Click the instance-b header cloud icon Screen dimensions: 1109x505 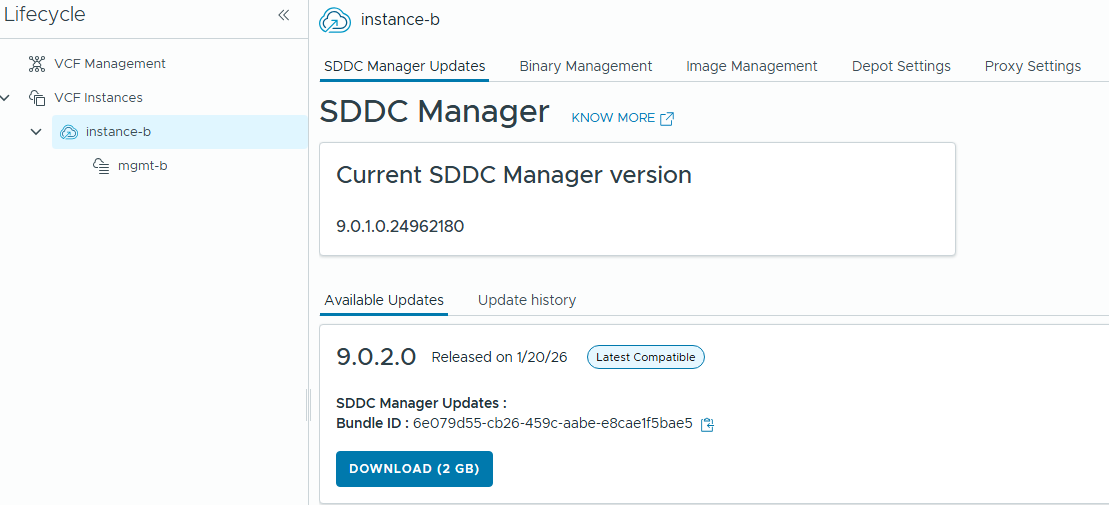pos(335,20)
